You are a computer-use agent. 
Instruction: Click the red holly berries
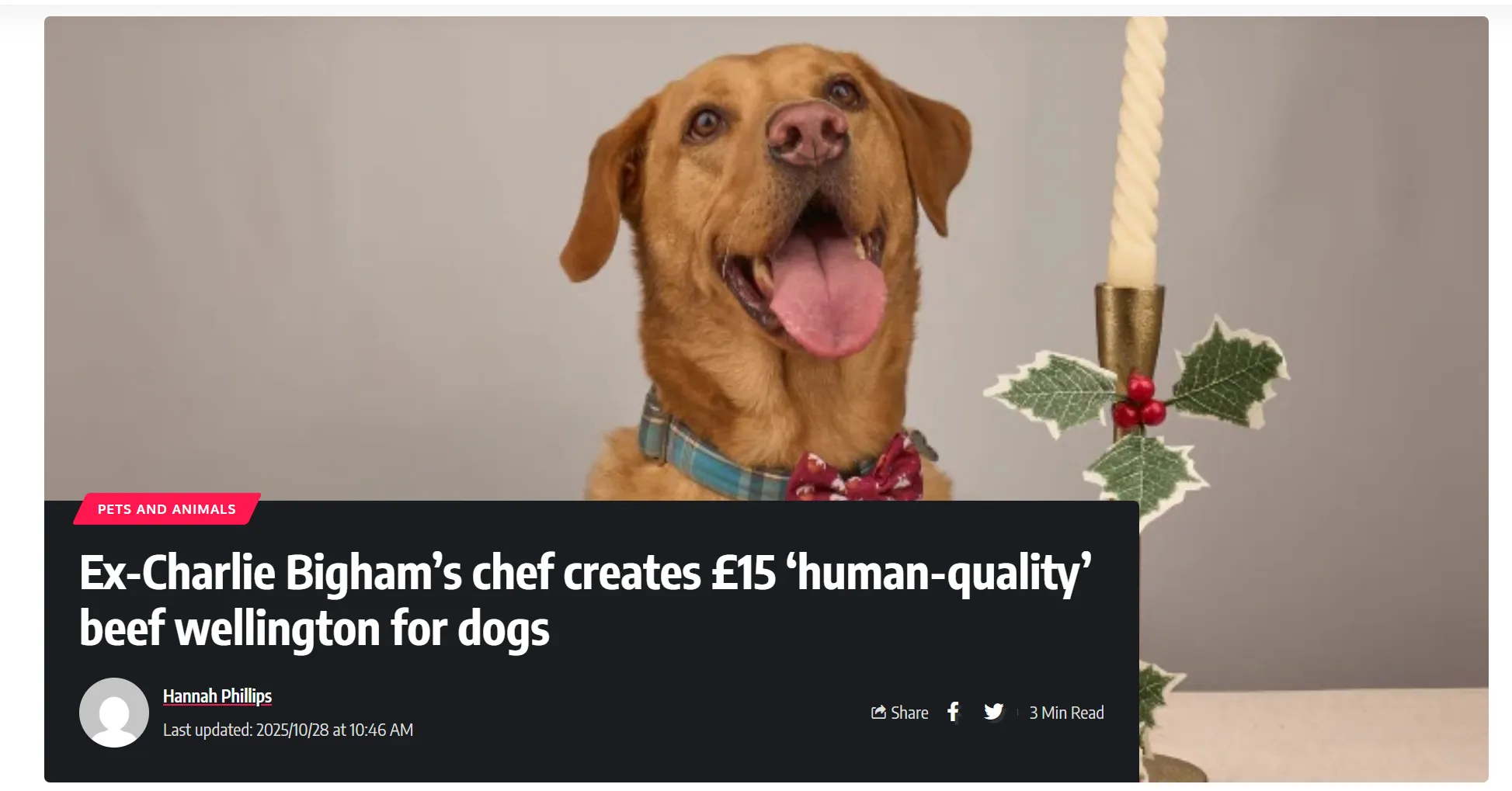(x=1138, y=401)
